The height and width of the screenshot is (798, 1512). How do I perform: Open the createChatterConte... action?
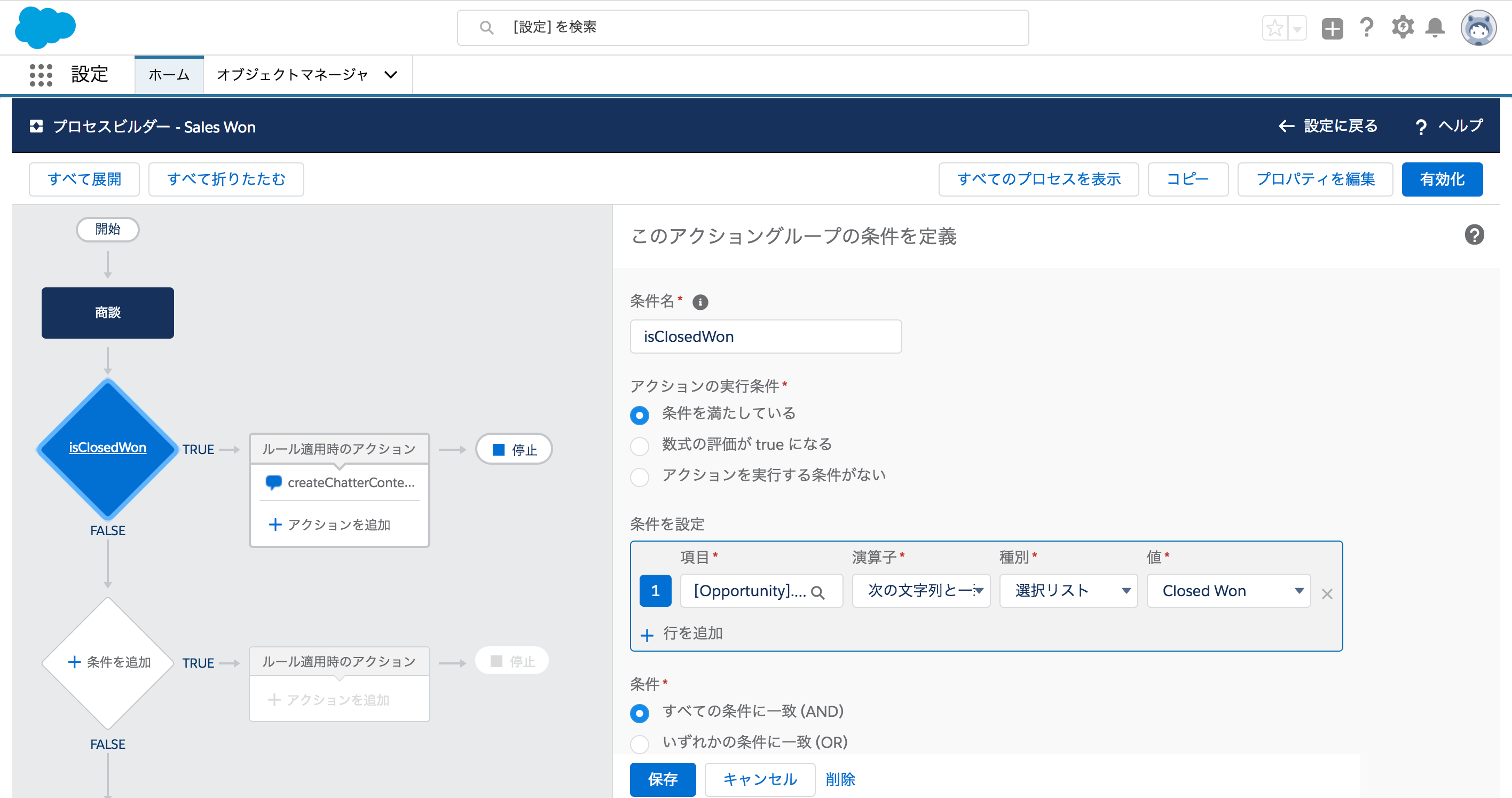tap(340, 483)
